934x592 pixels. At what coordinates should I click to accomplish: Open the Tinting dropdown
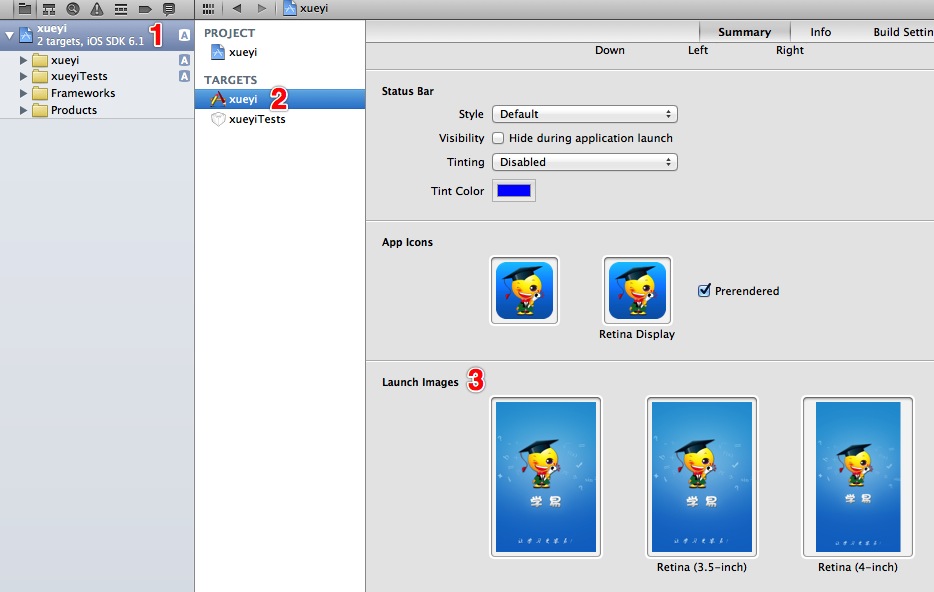click(585, 162)
